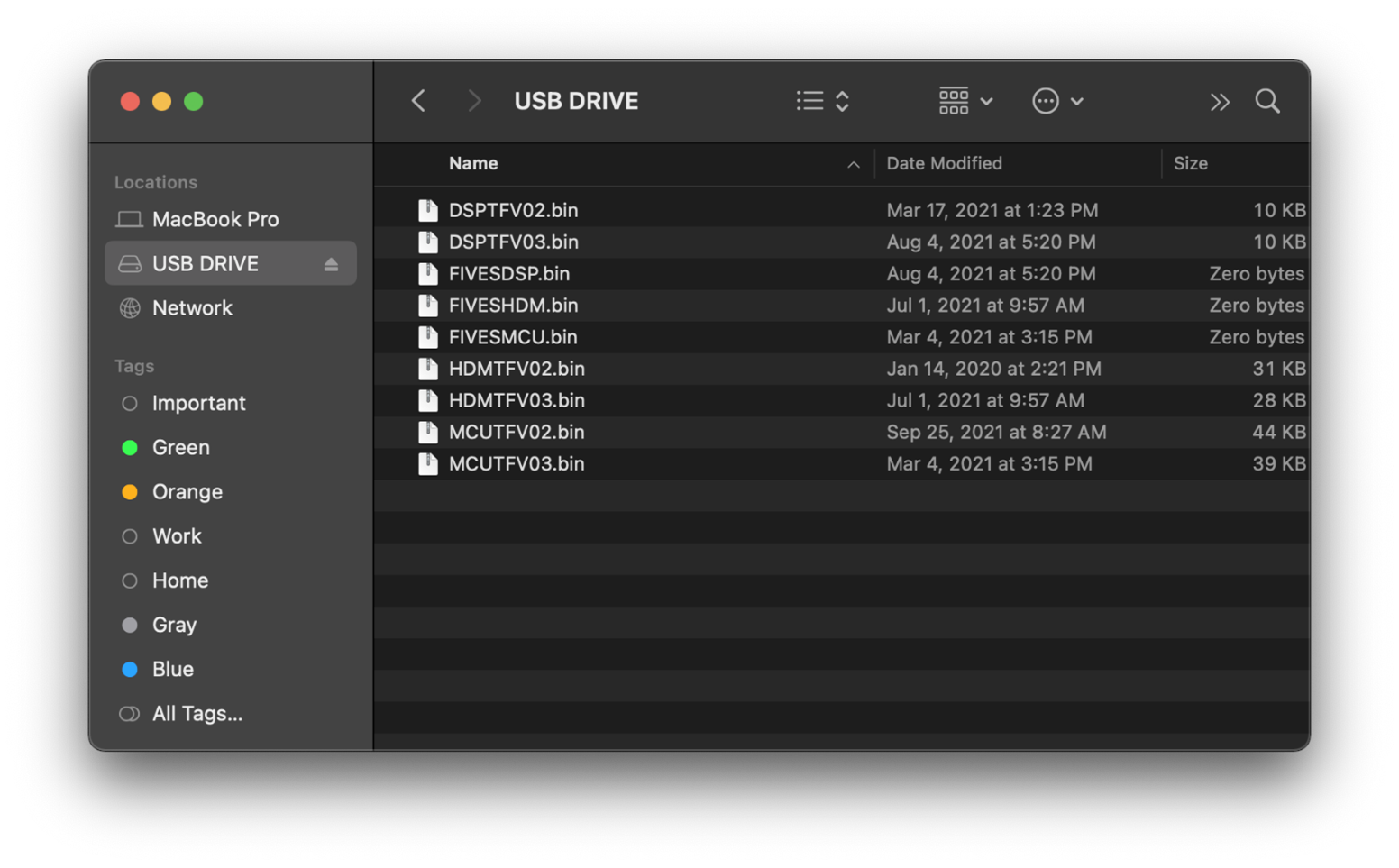
Task: Select USB DRIVE in sidebar
Action: (231, 263)
